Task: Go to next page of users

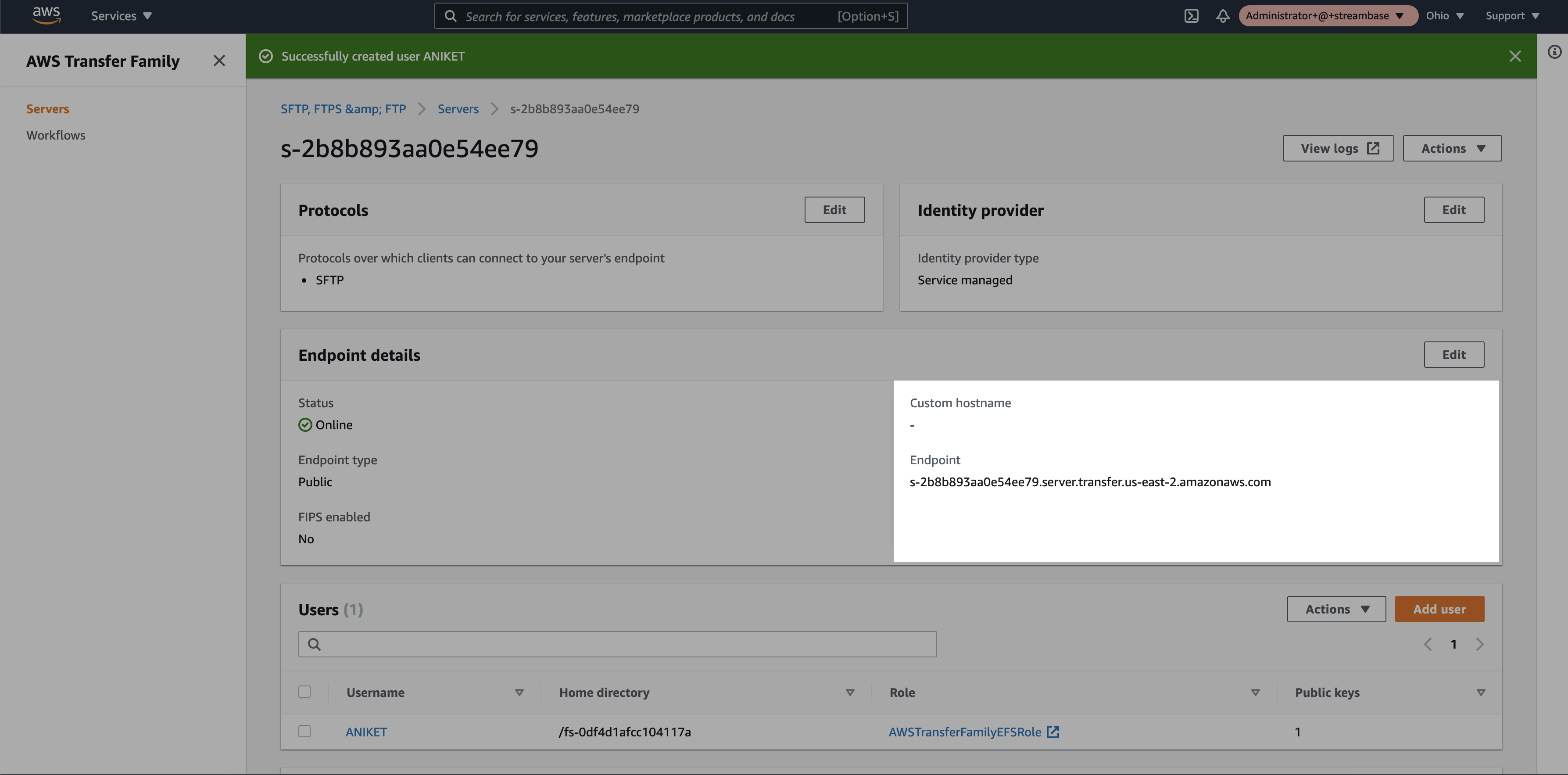Action: (x=1480, y=644)
